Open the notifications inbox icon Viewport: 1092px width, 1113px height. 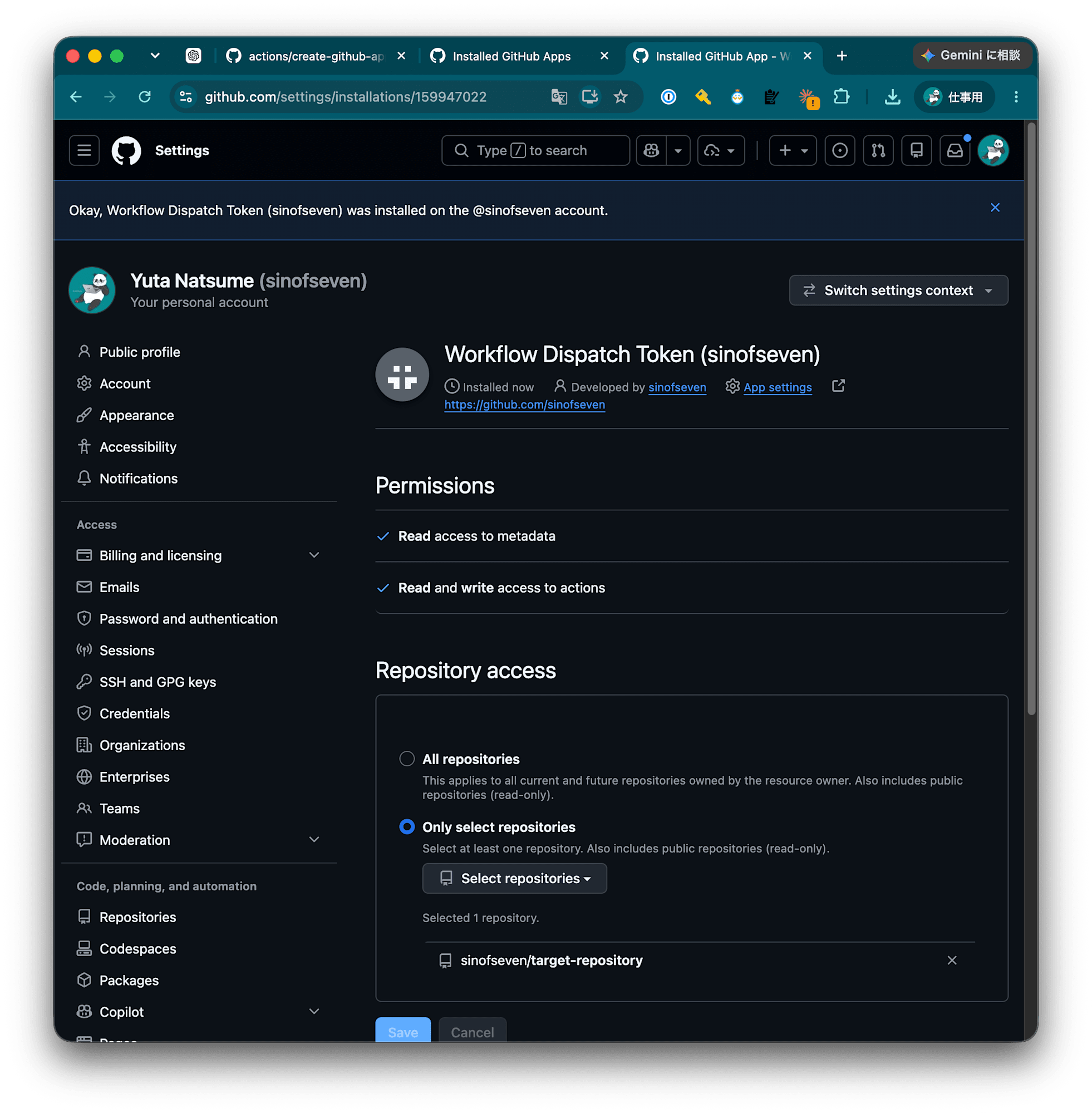coord(955,150)
